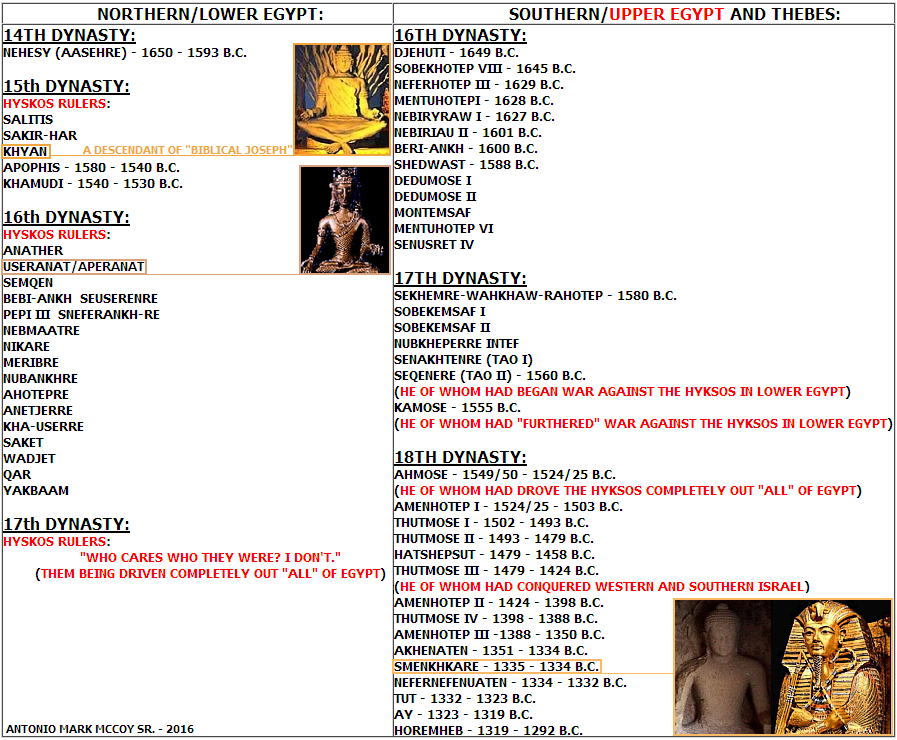Click the ANTONIO MARK MCCOY SR. - 2016 credit
This screenshot has width=897, height=740.
tap(100, 729)
